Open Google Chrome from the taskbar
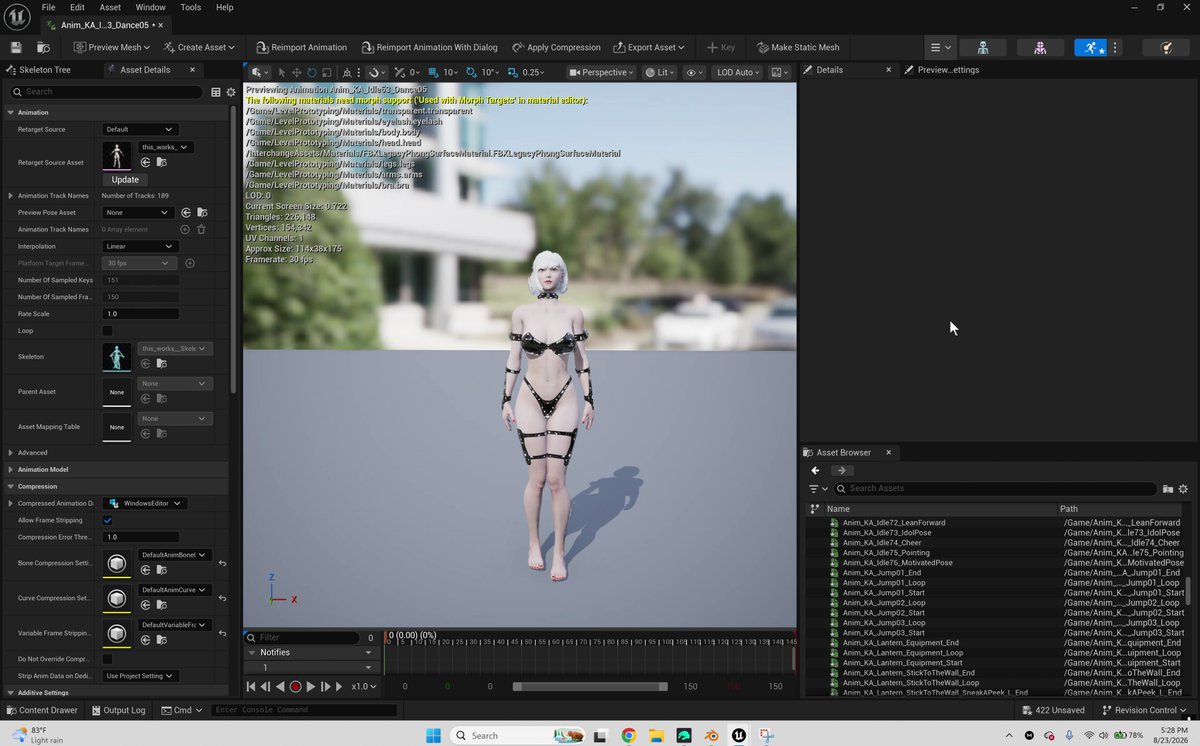This screenshot has width=1200, height=746. (628, 736)
